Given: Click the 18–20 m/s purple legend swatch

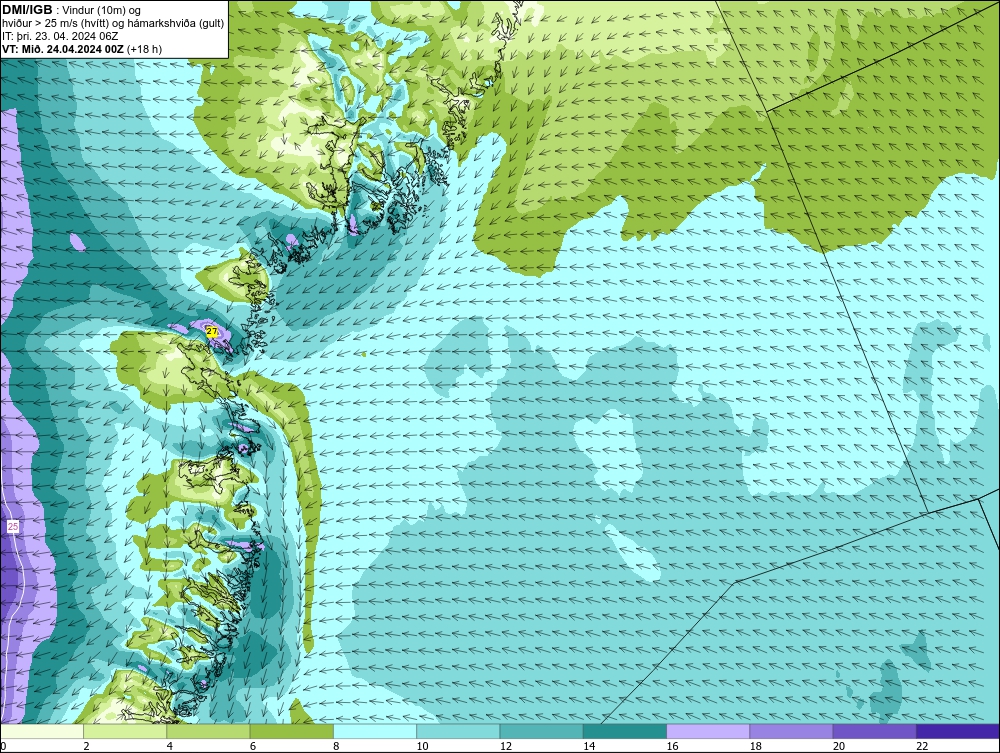Looking at the screenshot, I should (791, 731).
